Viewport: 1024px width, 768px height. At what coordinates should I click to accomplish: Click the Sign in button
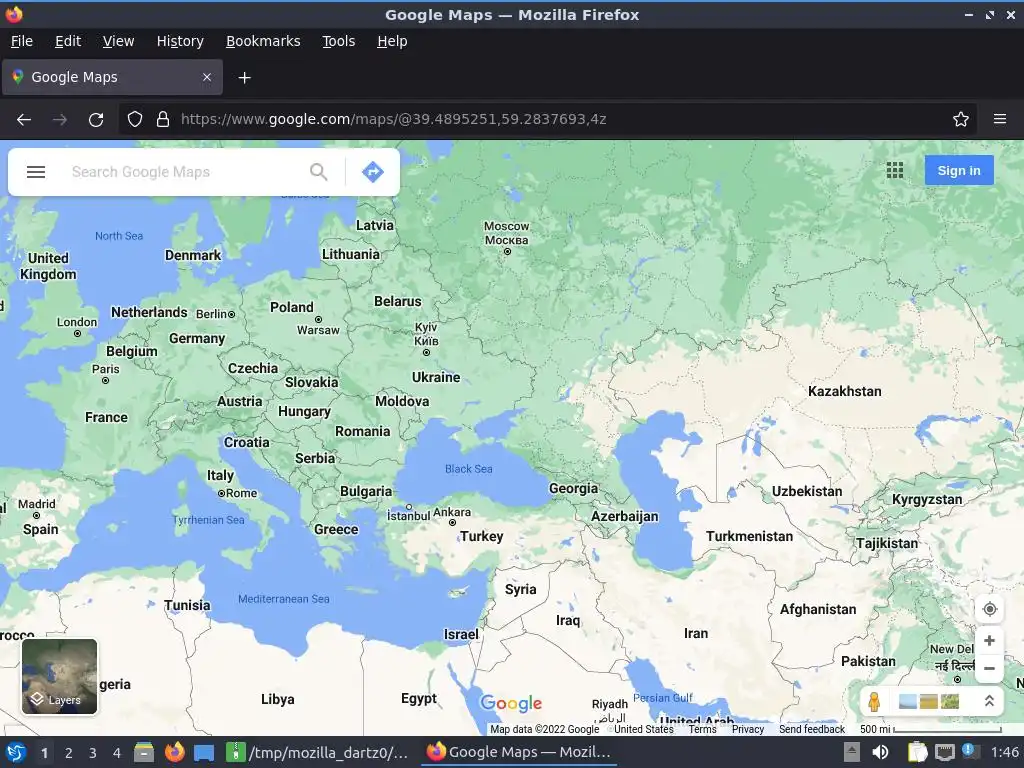pos(959,170)
